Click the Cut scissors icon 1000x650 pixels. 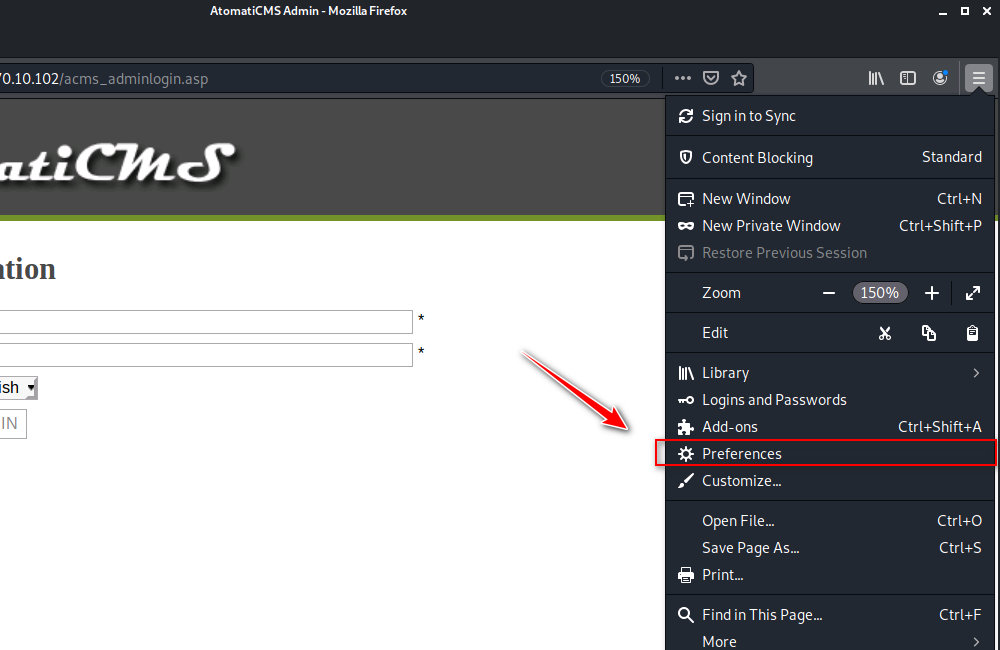click(x=885, y=333)
